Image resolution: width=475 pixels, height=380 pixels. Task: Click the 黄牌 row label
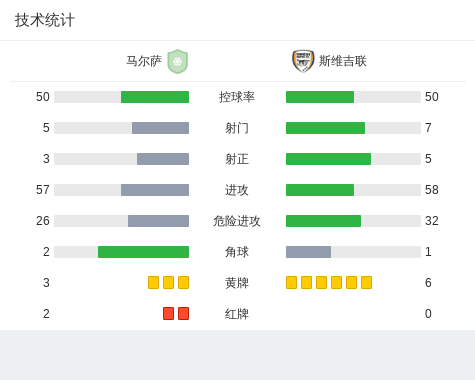point(237,283)
